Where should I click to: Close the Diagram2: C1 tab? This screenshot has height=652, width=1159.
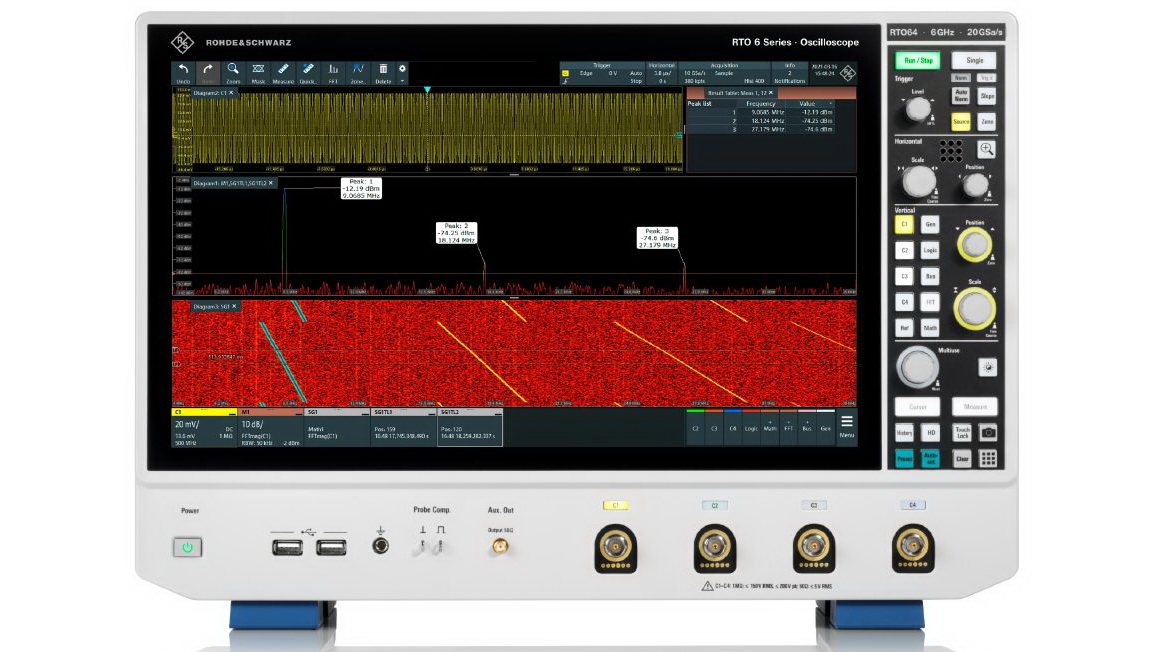click(x=231, y=93)
